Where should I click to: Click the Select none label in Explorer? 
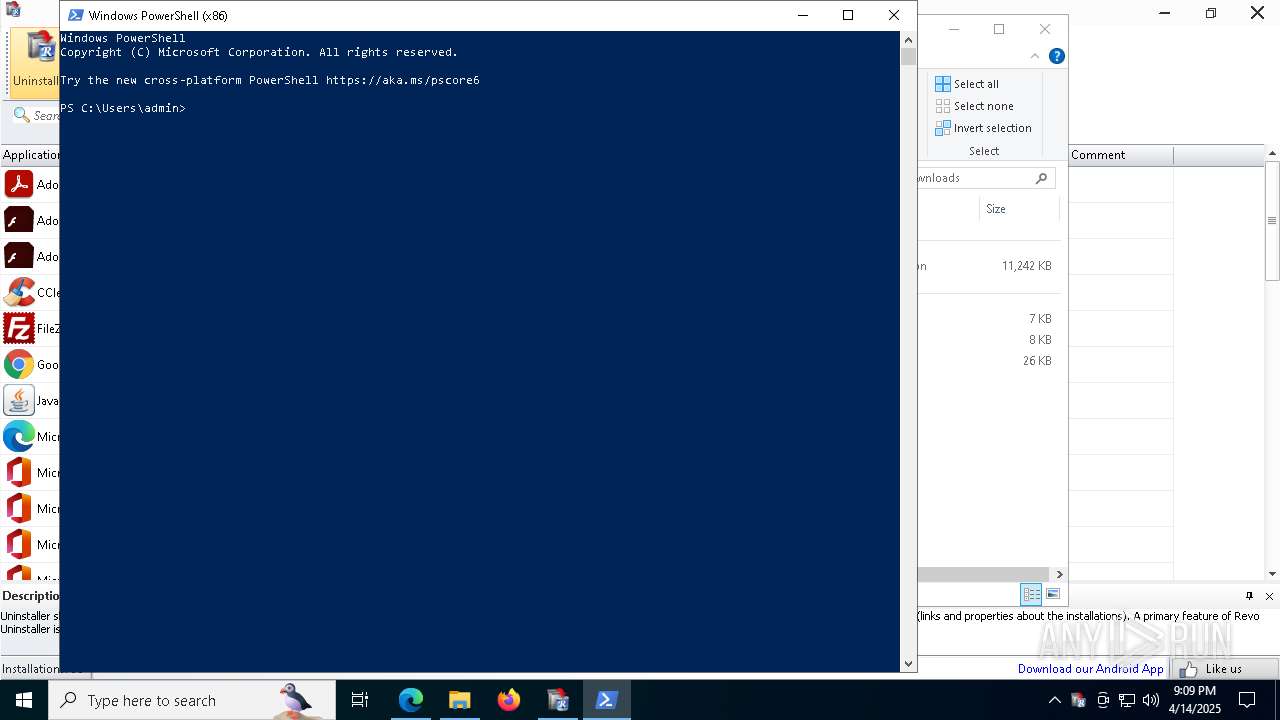pyautogui.click(x=983, y=106)
